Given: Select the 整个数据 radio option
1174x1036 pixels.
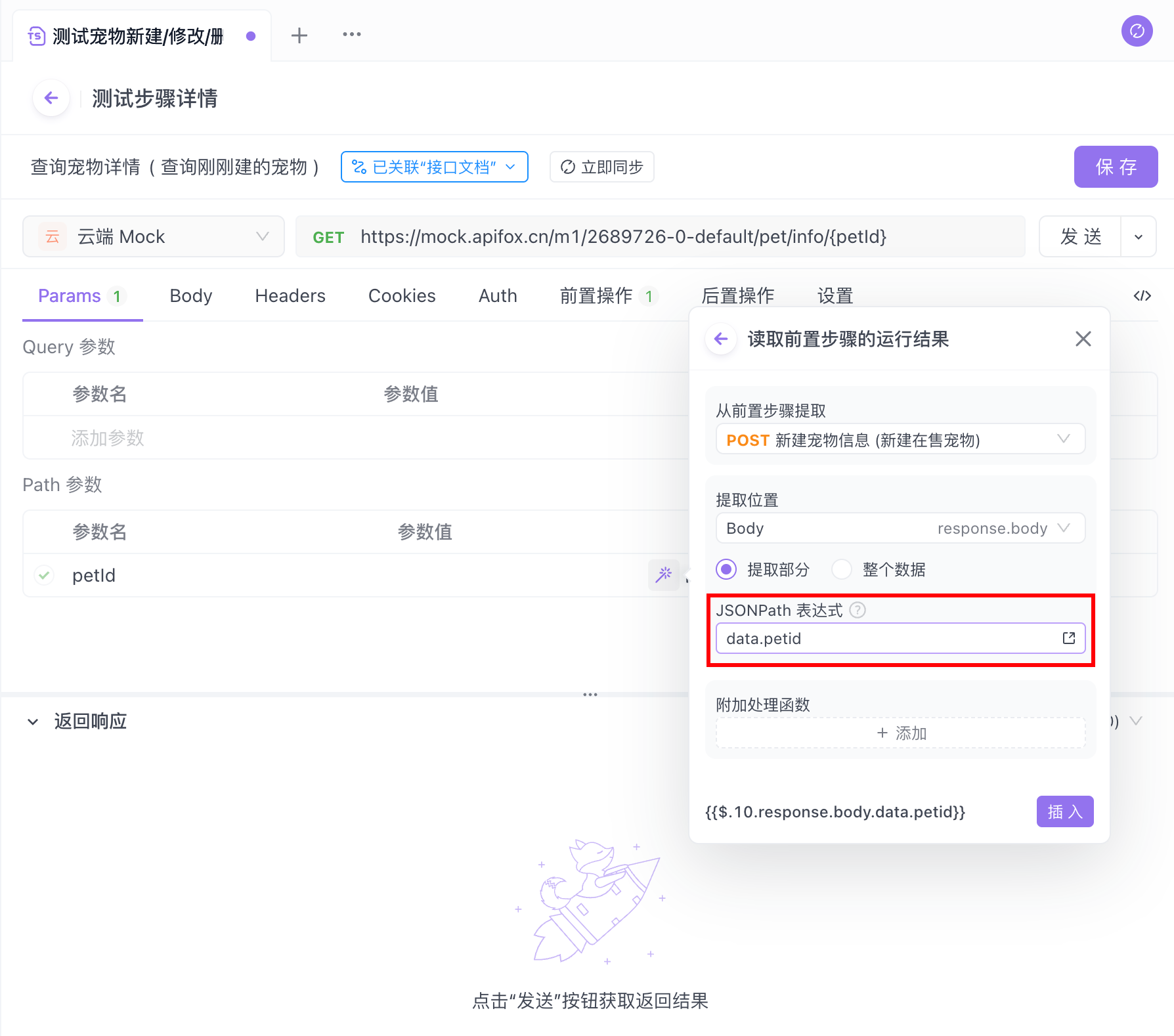Looking at the screenshot, I should pyautogui.click(x=842, y=569).
